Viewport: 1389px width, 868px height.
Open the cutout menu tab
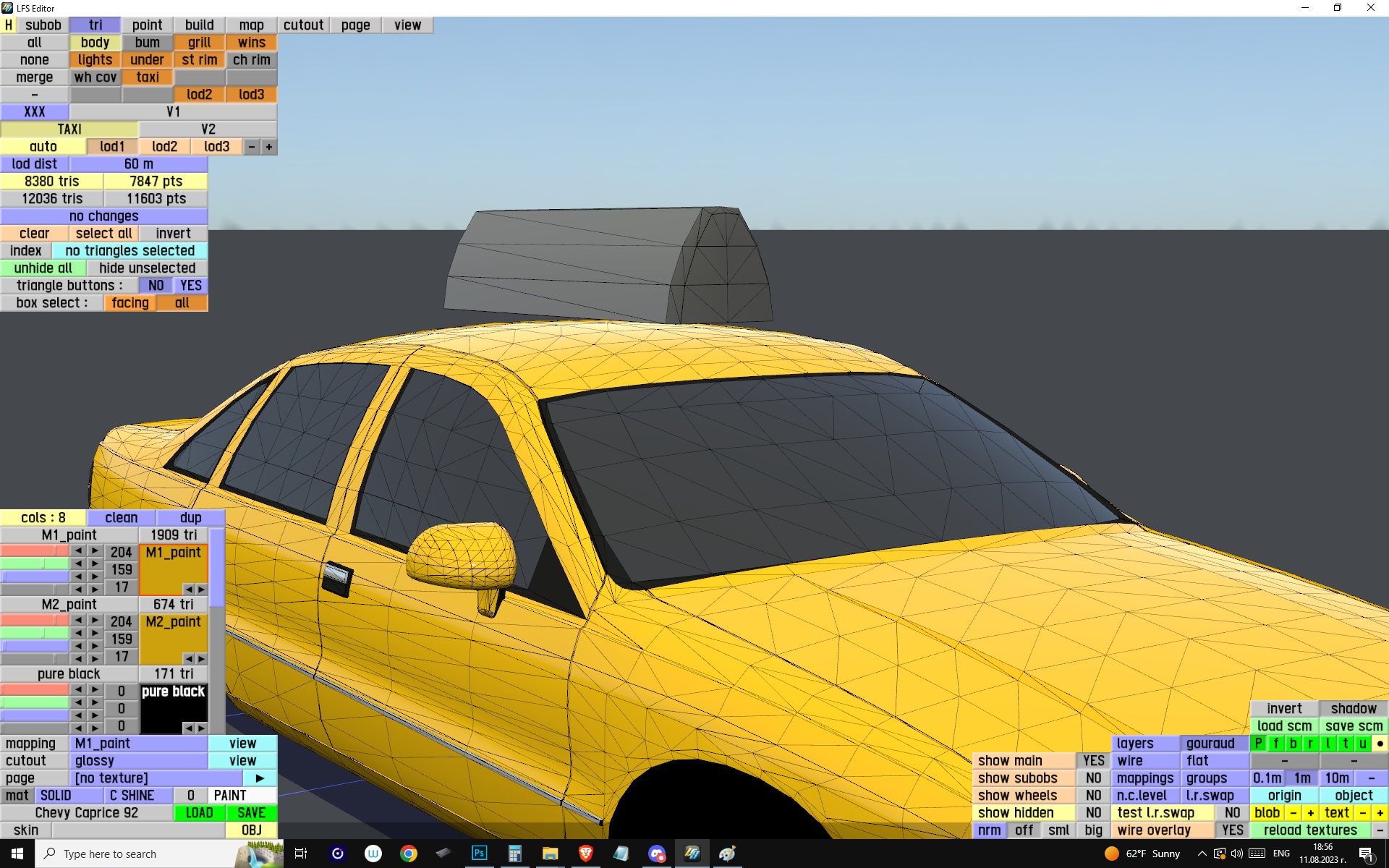303,25
